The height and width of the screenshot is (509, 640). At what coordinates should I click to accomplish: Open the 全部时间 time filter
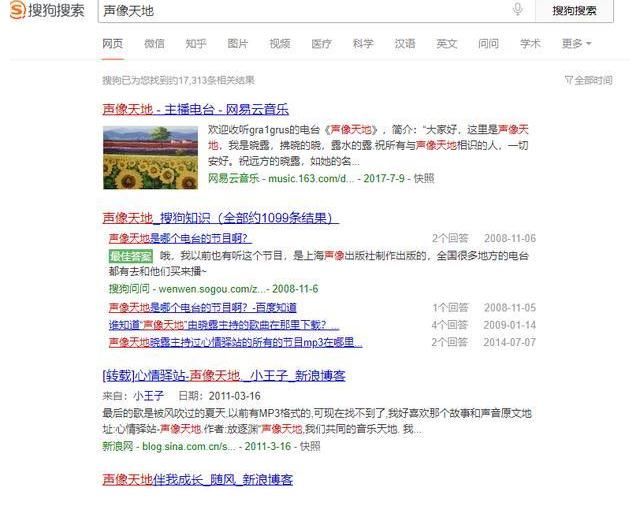click(589, 80)
